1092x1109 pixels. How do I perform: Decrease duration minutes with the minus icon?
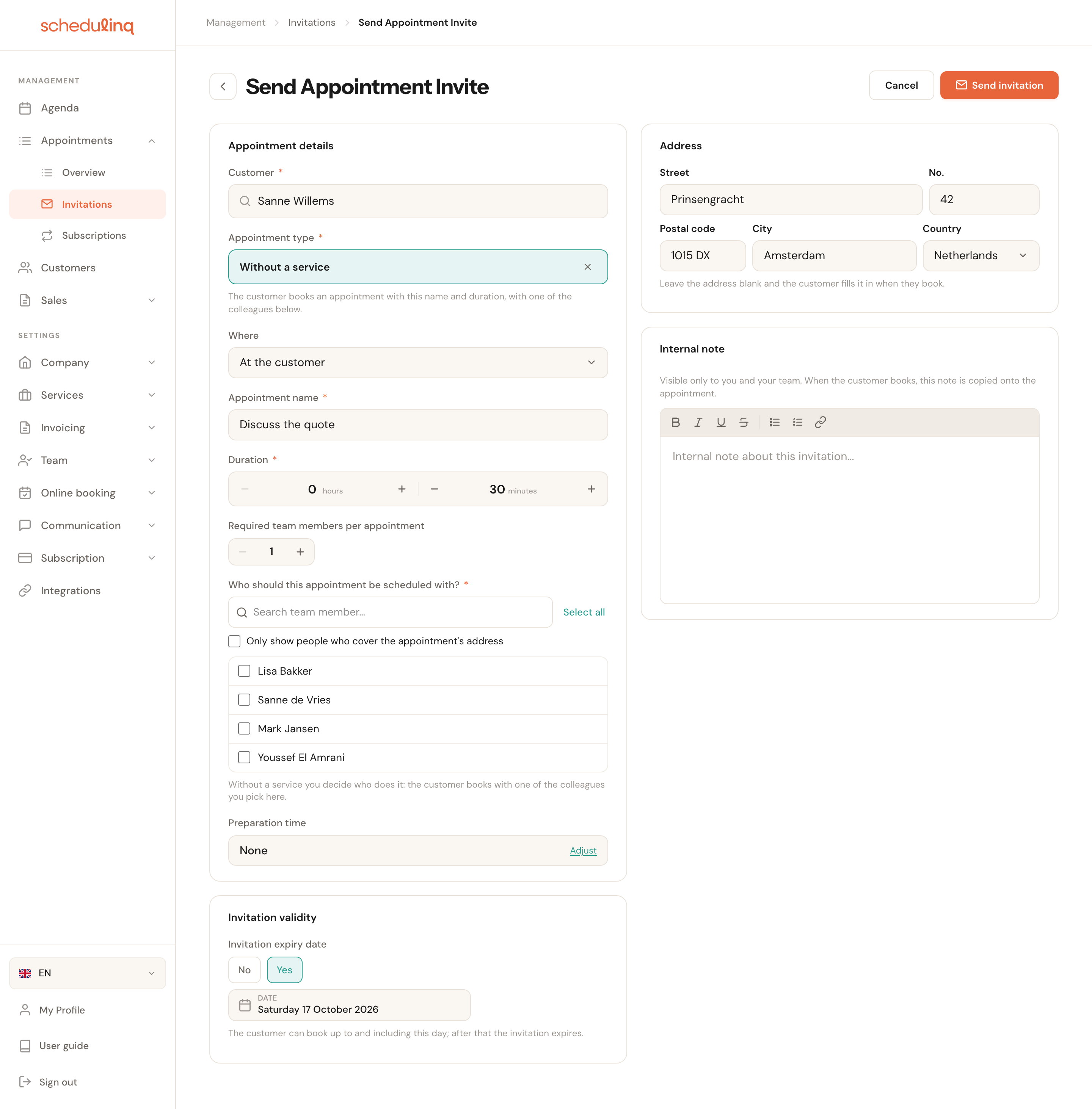[x=434, y=489]
